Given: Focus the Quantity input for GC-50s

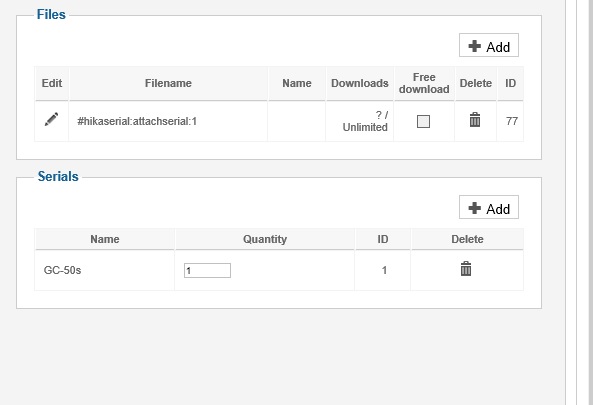Looking at the screenshot, I should (207, 270).
